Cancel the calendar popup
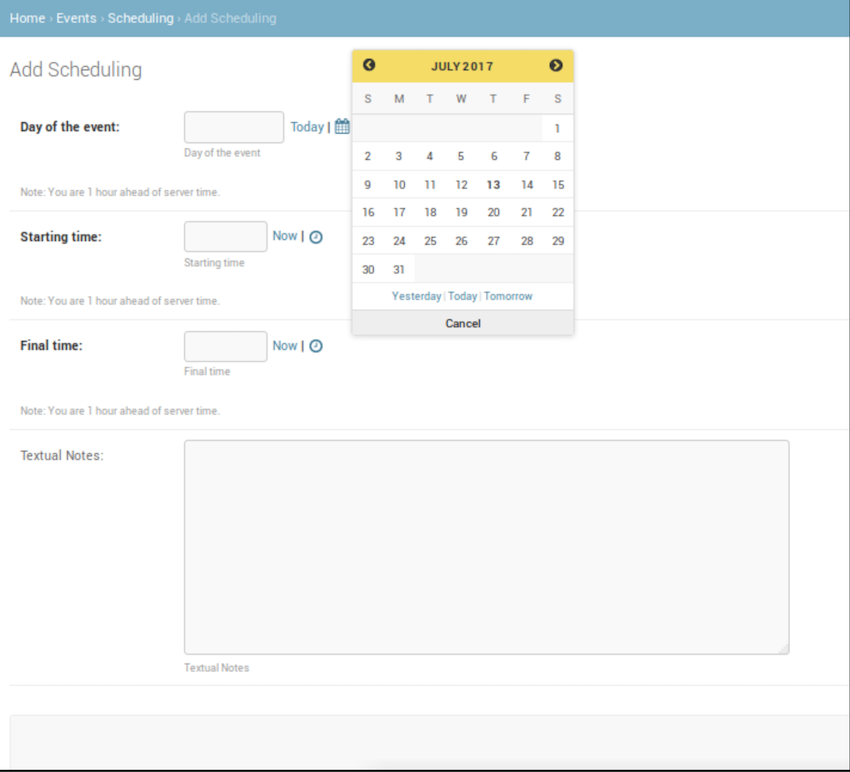The width and height of the screenshot is (850, 772). pos(462,324)
